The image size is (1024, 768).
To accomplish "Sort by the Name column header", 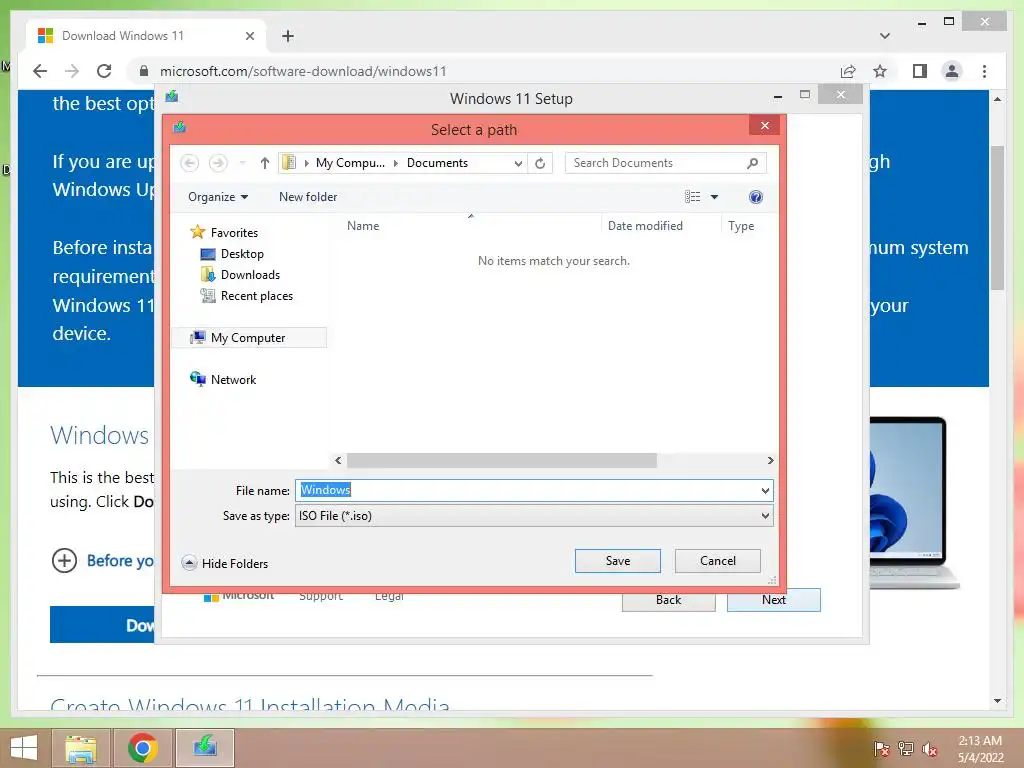I will click(x=362, y=226).
